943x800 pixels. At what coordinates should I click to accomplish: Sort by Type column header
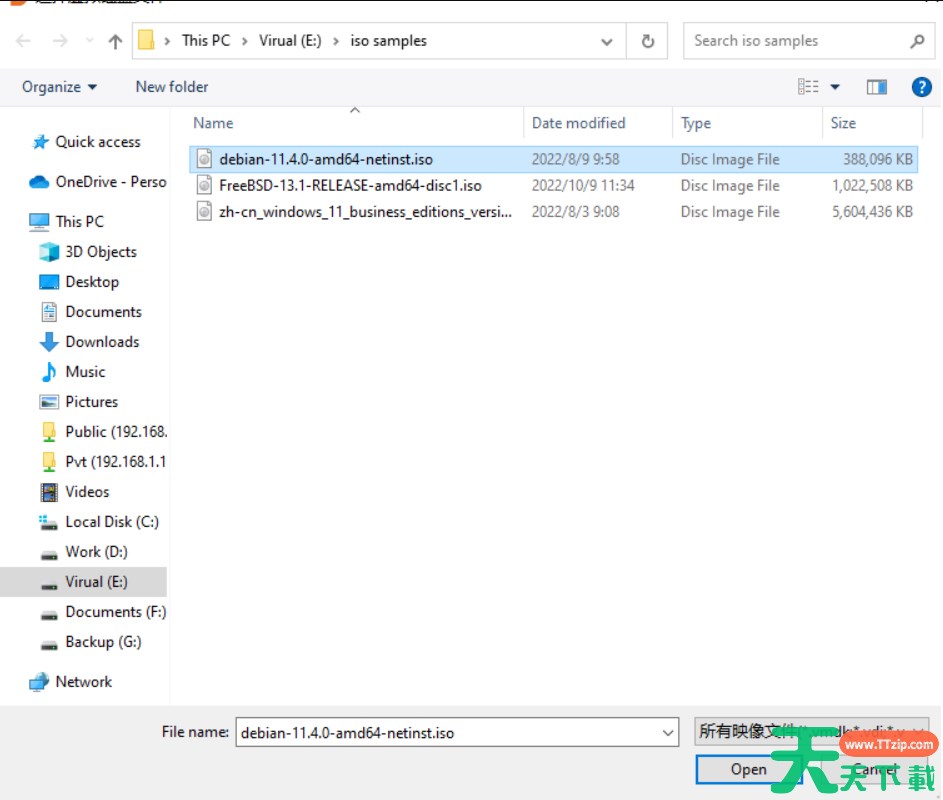pos(696,123)
